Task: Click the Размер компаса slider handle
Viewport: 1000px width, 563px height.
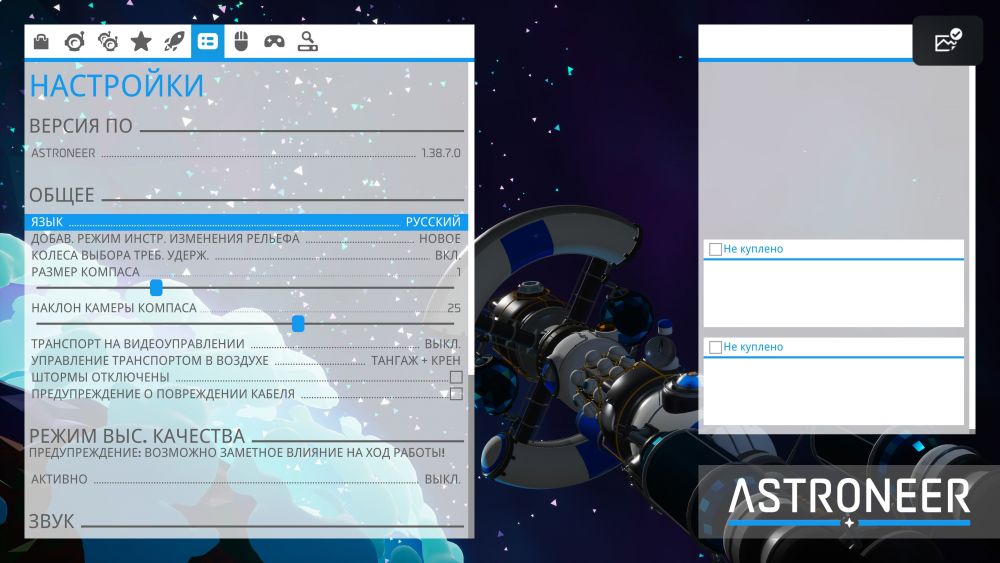Action: point(156,288)
